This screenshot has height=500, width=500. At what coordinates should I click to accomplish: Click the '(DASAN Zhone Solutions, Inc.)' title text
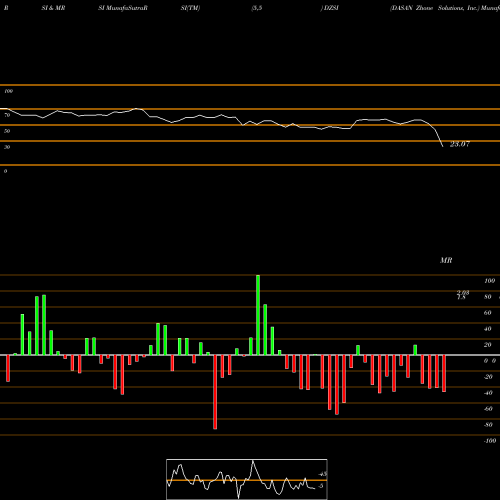pyautogui.click(x=435, y=8)
